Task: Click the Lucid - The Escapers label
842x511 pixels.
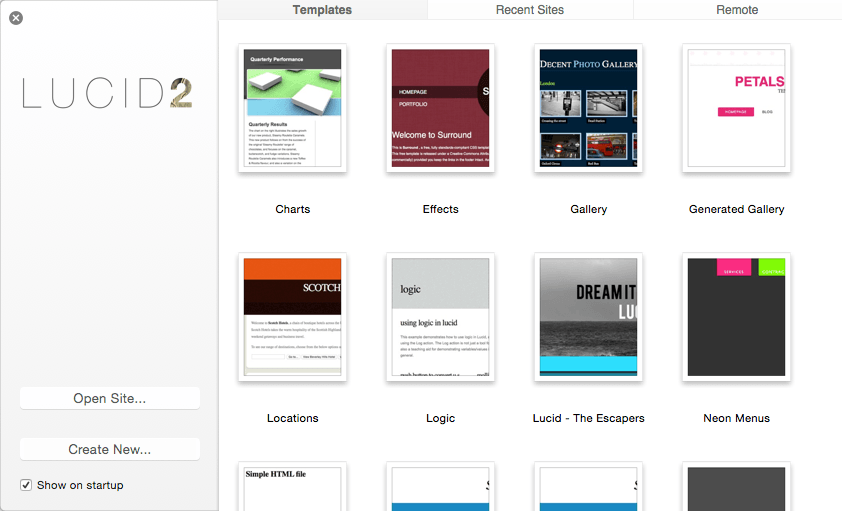Action: tap(589, 418)
